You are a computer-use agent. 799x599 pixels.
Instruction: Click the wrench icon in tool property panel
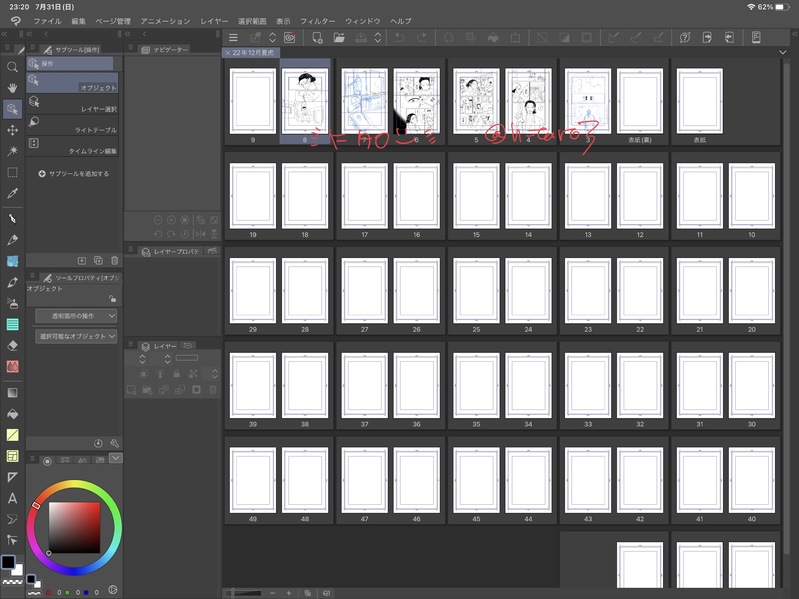(115, 443)
